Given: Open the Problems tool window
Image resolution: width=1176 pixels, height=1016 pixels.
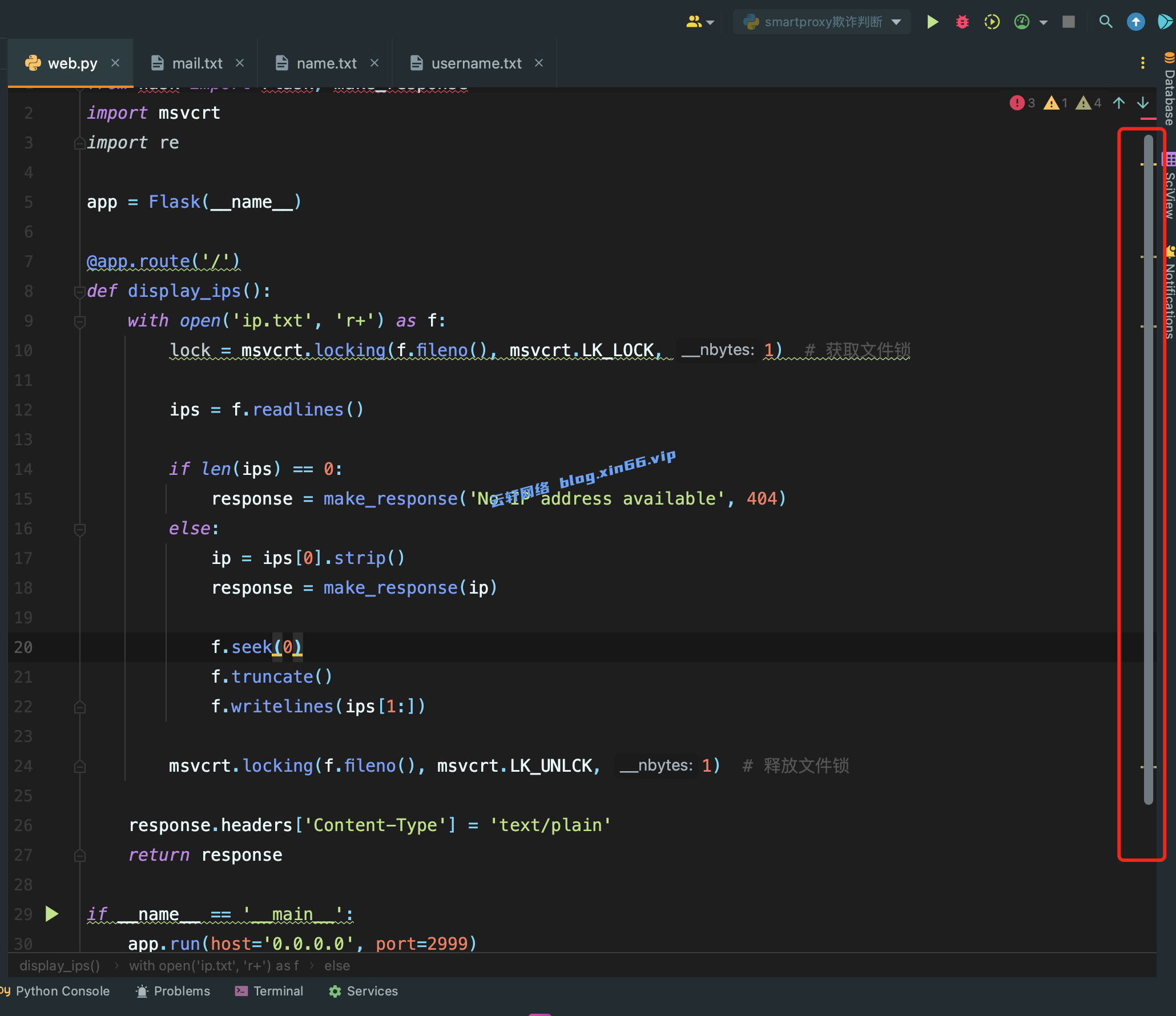Looking at the screenshot, I should 173,991.
